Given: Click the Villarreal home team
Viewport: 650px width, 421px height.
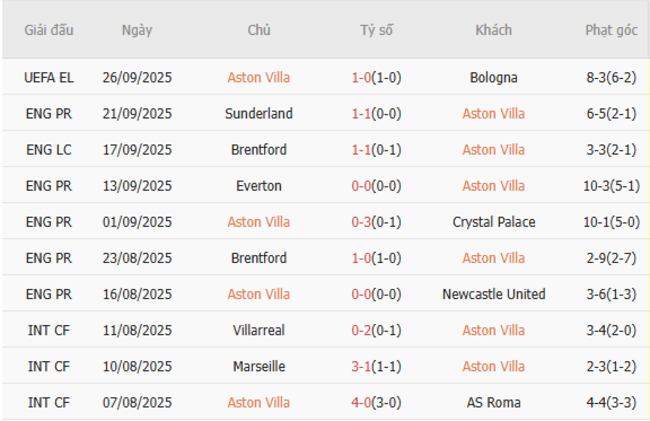Looking at the screenshot, I should pyautogui.click(x=259, y=330).
